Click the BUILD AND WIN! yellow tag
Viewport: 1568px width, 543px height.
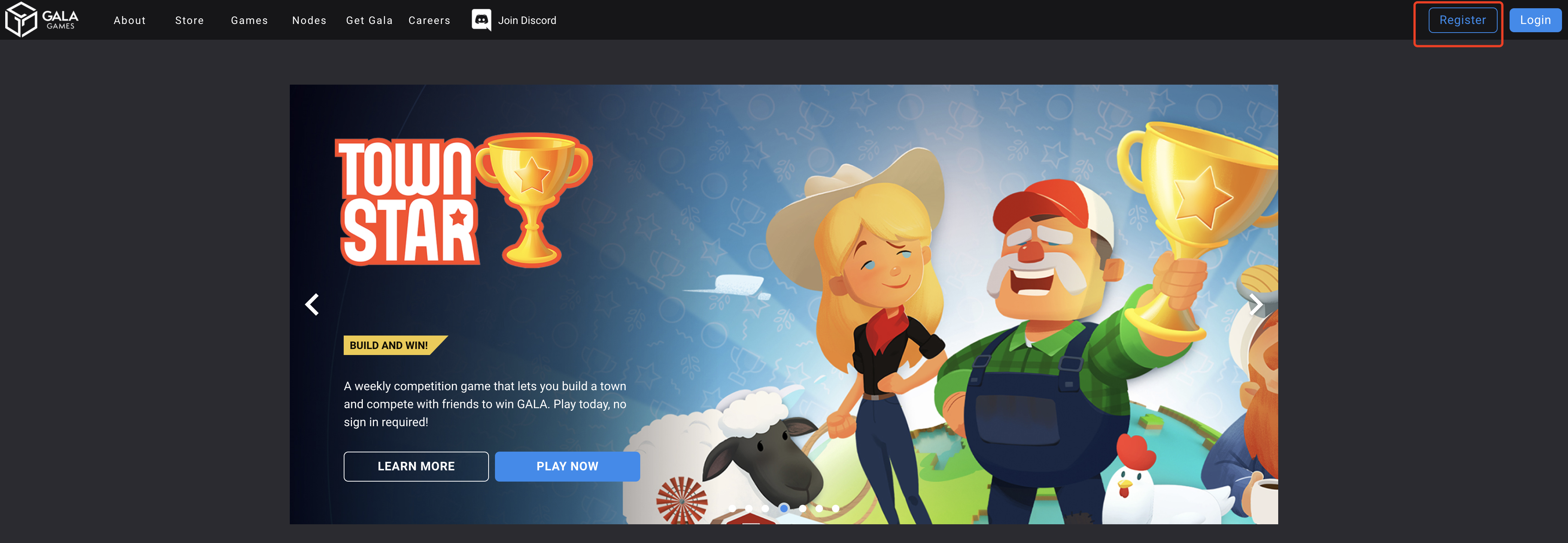[395, 345]
